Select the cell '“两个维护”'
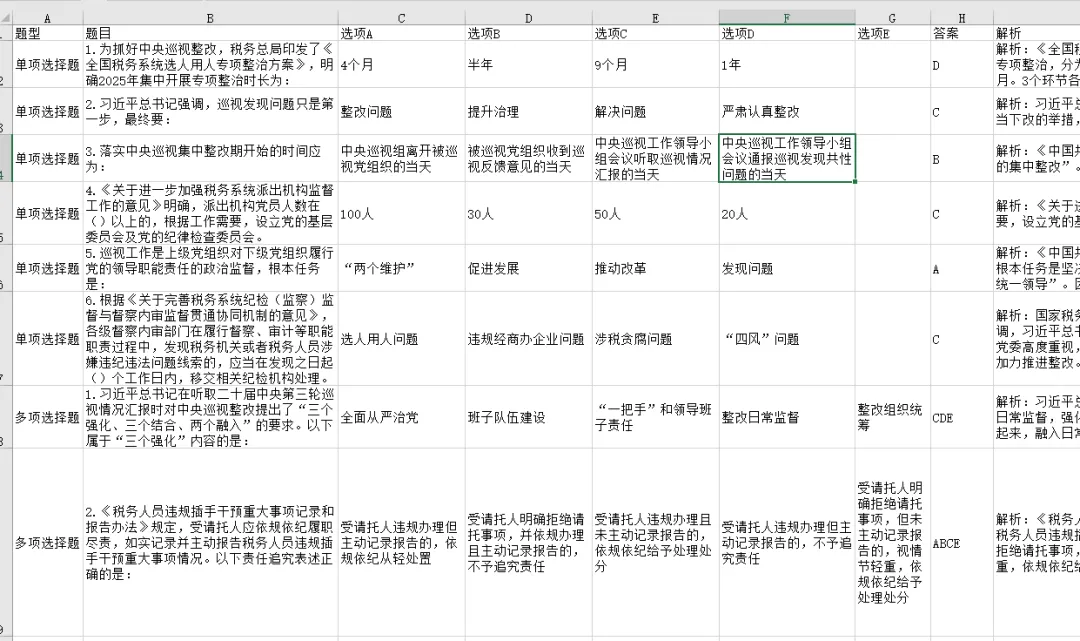The width and height of the screenshot is (1080, 641). [x=402, y=268]
